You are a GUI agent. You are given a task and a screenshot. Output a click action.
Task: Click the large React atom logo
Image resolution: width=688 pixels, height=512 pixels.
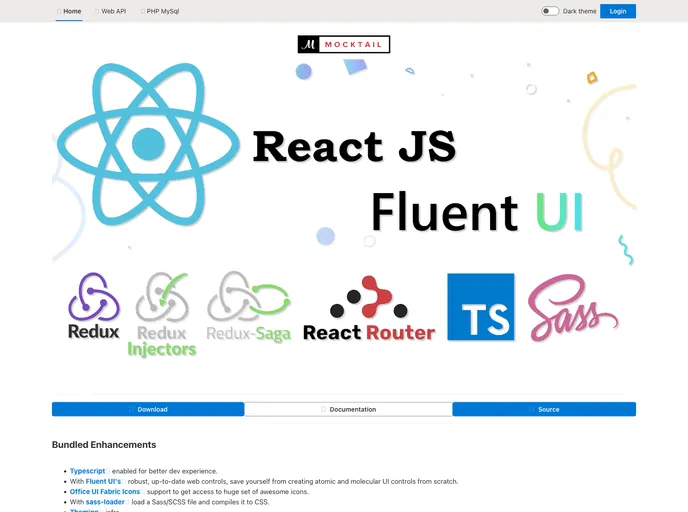[x=148, y=144]
